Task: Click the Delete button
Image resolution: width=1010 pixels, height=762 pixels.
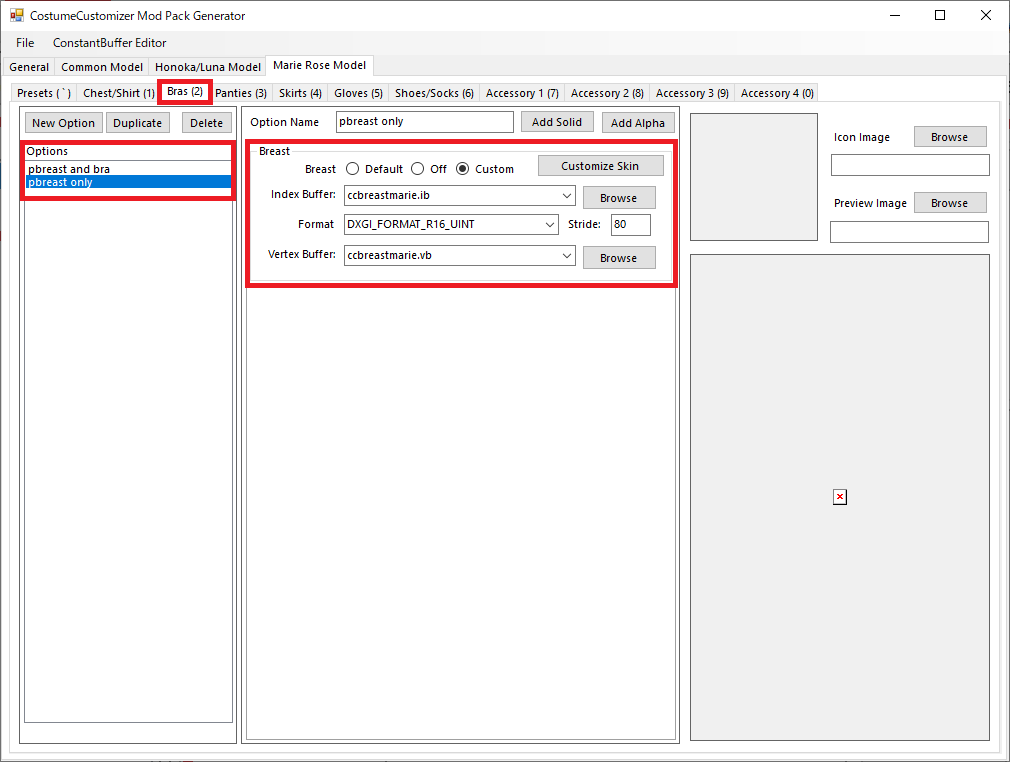Action: pyautogui.click(x=206, y=122)
